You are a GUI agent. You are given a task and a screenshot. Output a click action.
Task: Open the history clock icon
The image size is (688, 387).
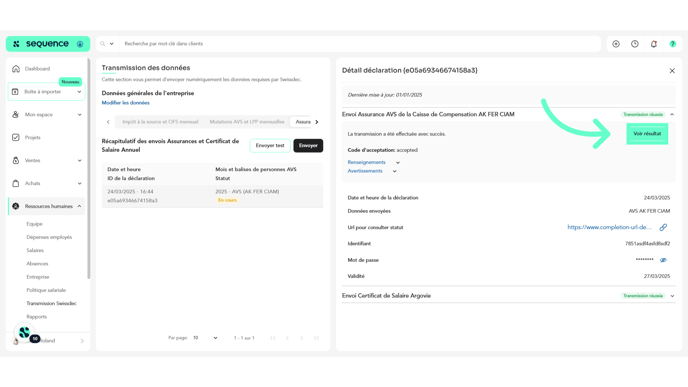(x=635, y=44)
